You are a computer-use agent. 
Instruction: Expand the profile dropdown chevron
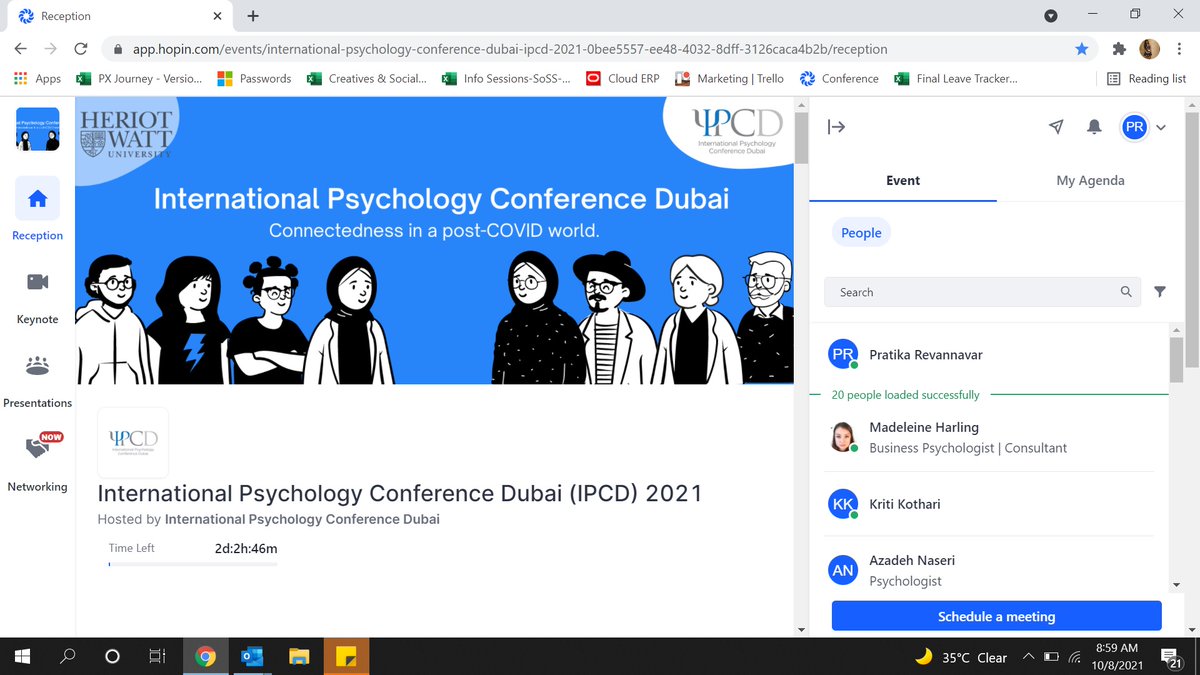[x=1161, y=128]
